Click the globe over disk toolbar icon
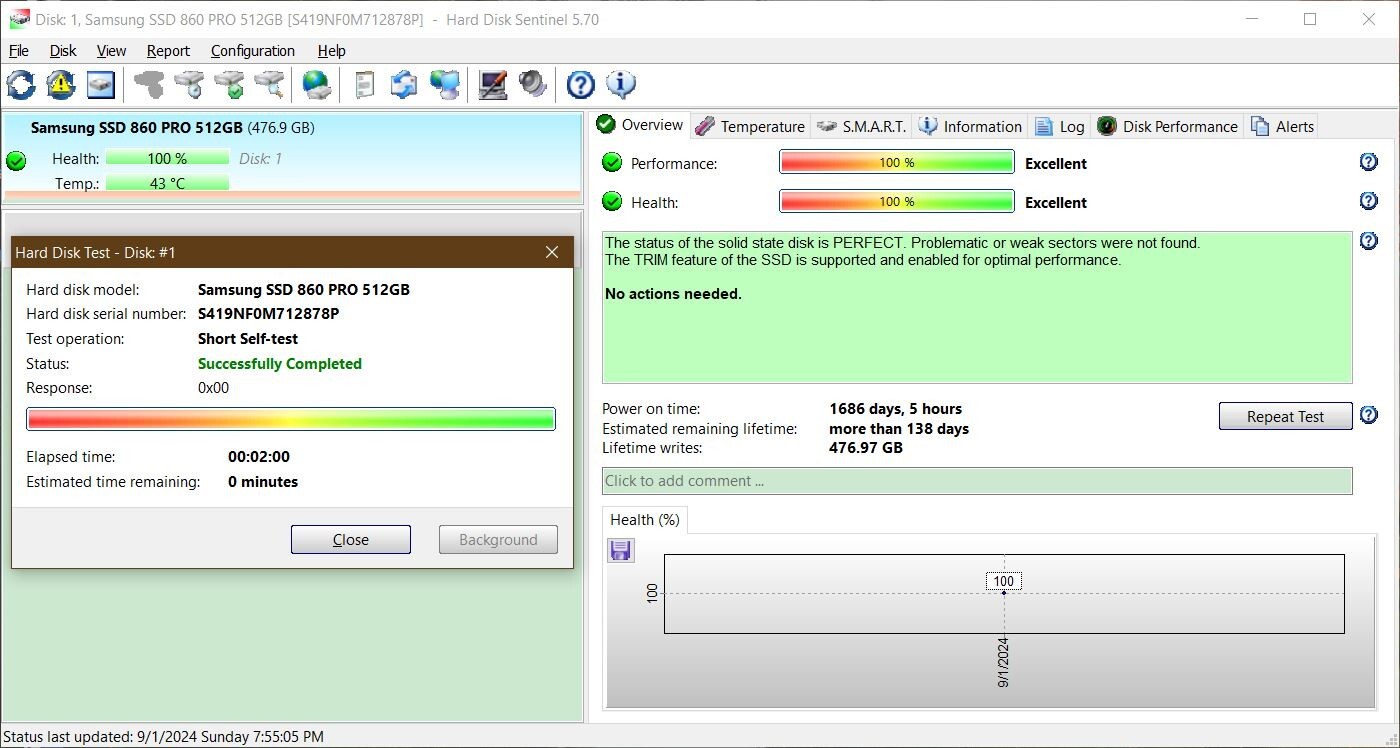 pos(317,84)
